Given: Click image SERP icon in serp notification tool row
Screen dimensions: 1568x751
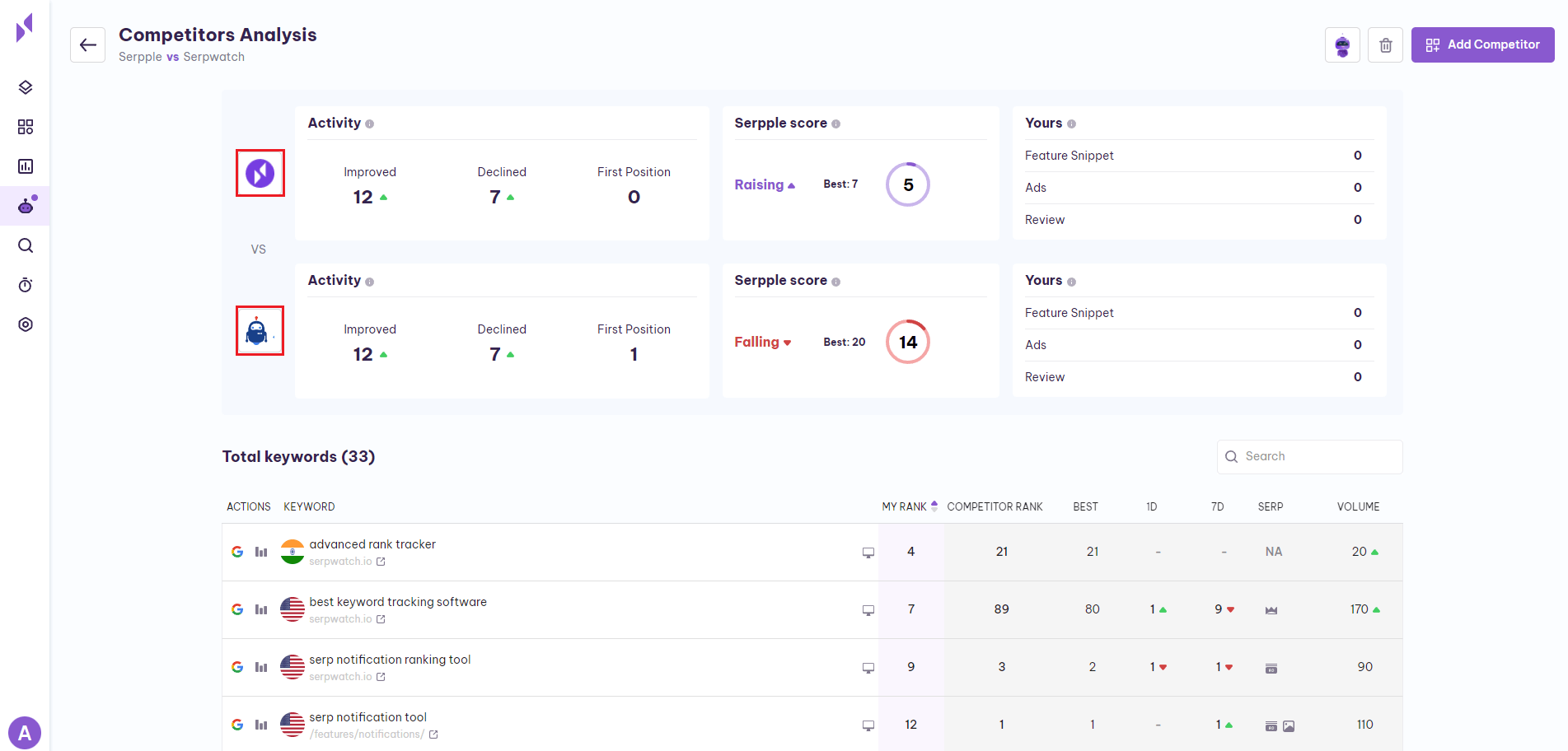Looking at the screenshot, I should click(1289, 726).
